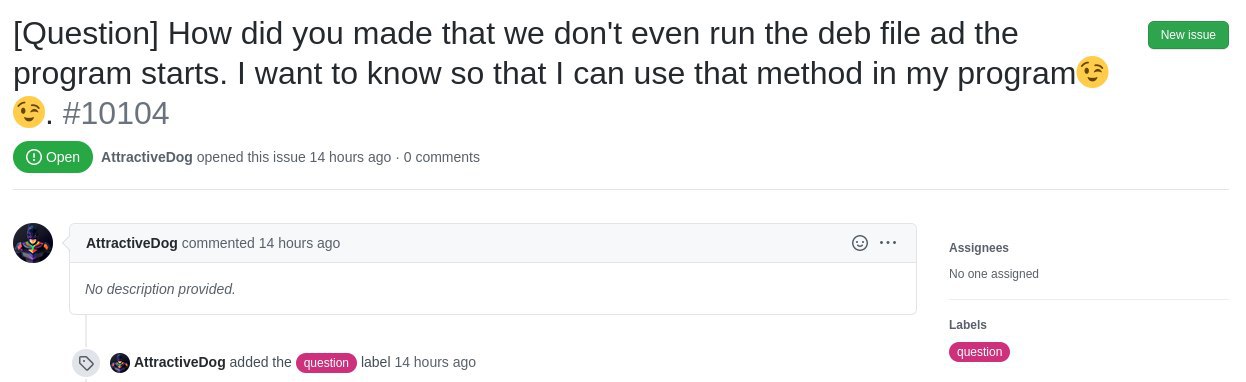Click the winking emoji before #10104
This screenshot has height=382, width=1246.
point(29,112)
